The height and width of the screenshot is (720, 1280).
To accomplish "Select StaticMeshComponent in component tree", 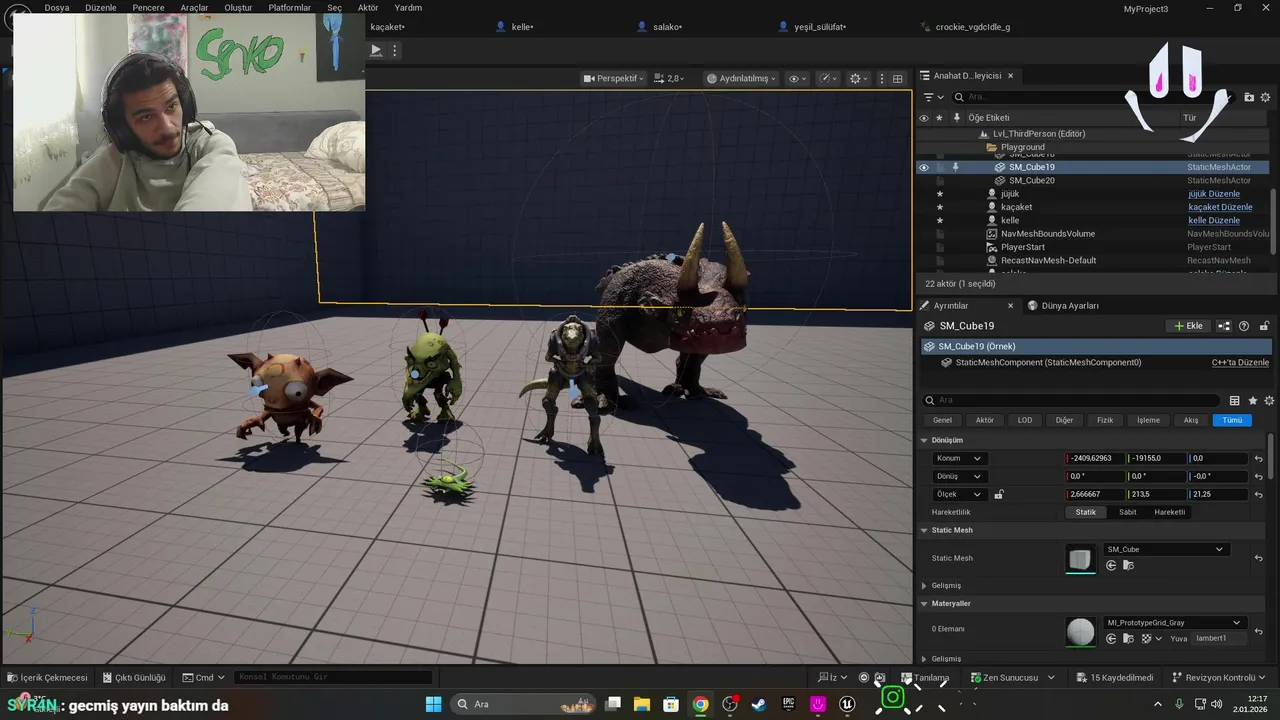I will point(1047,362).
